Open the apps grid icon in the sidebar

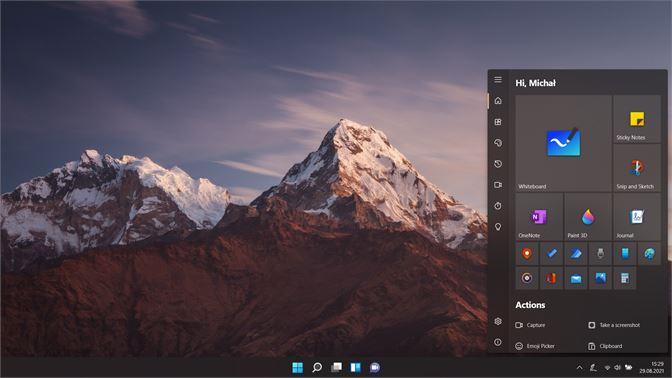pyautogui.click(x=498, y=122)
